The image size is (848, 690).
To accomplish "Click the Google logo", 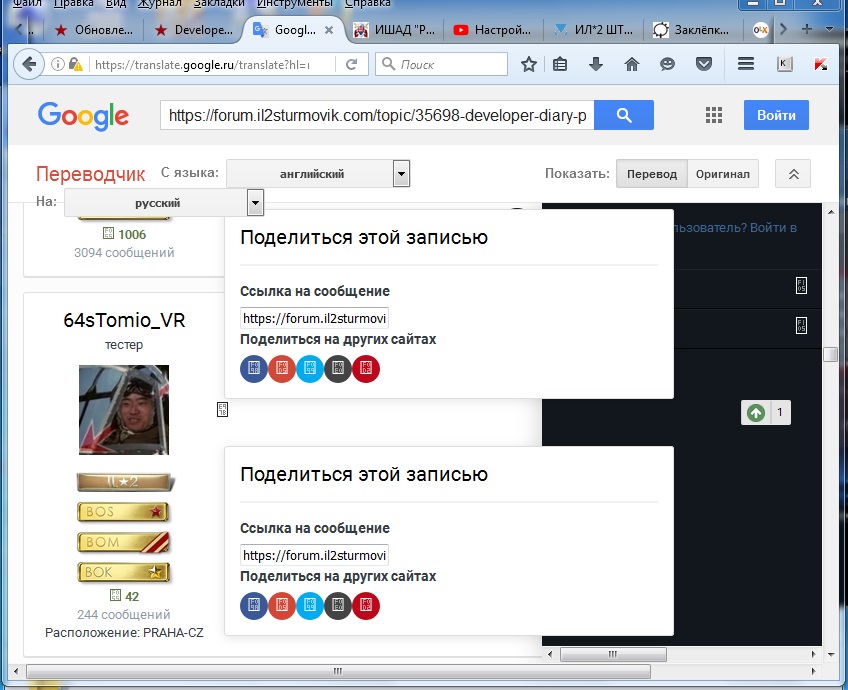I will coord(83,116).
